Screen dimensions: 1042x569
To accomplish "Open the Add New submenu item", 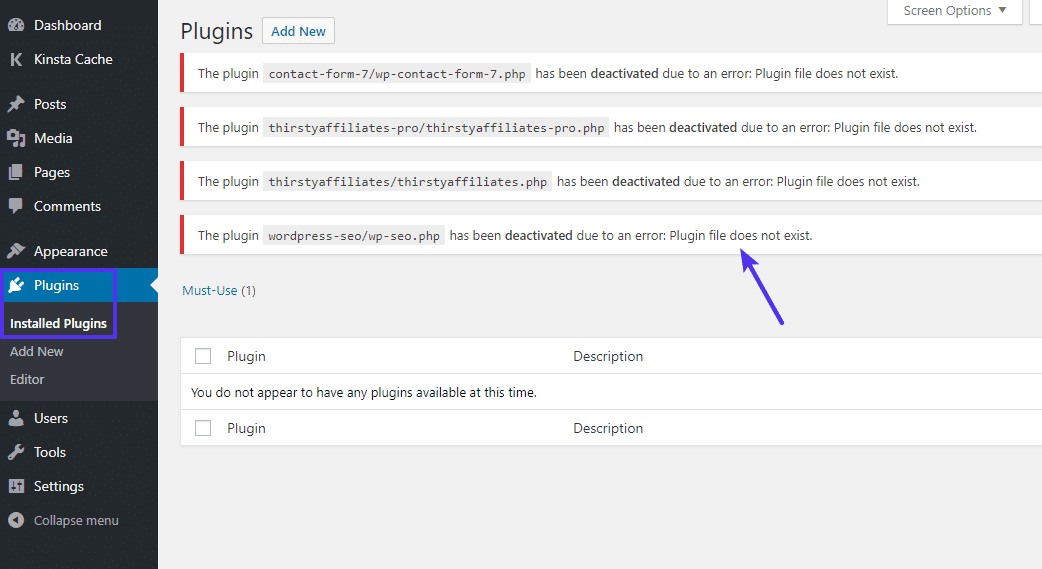I will tap(37, 351).
